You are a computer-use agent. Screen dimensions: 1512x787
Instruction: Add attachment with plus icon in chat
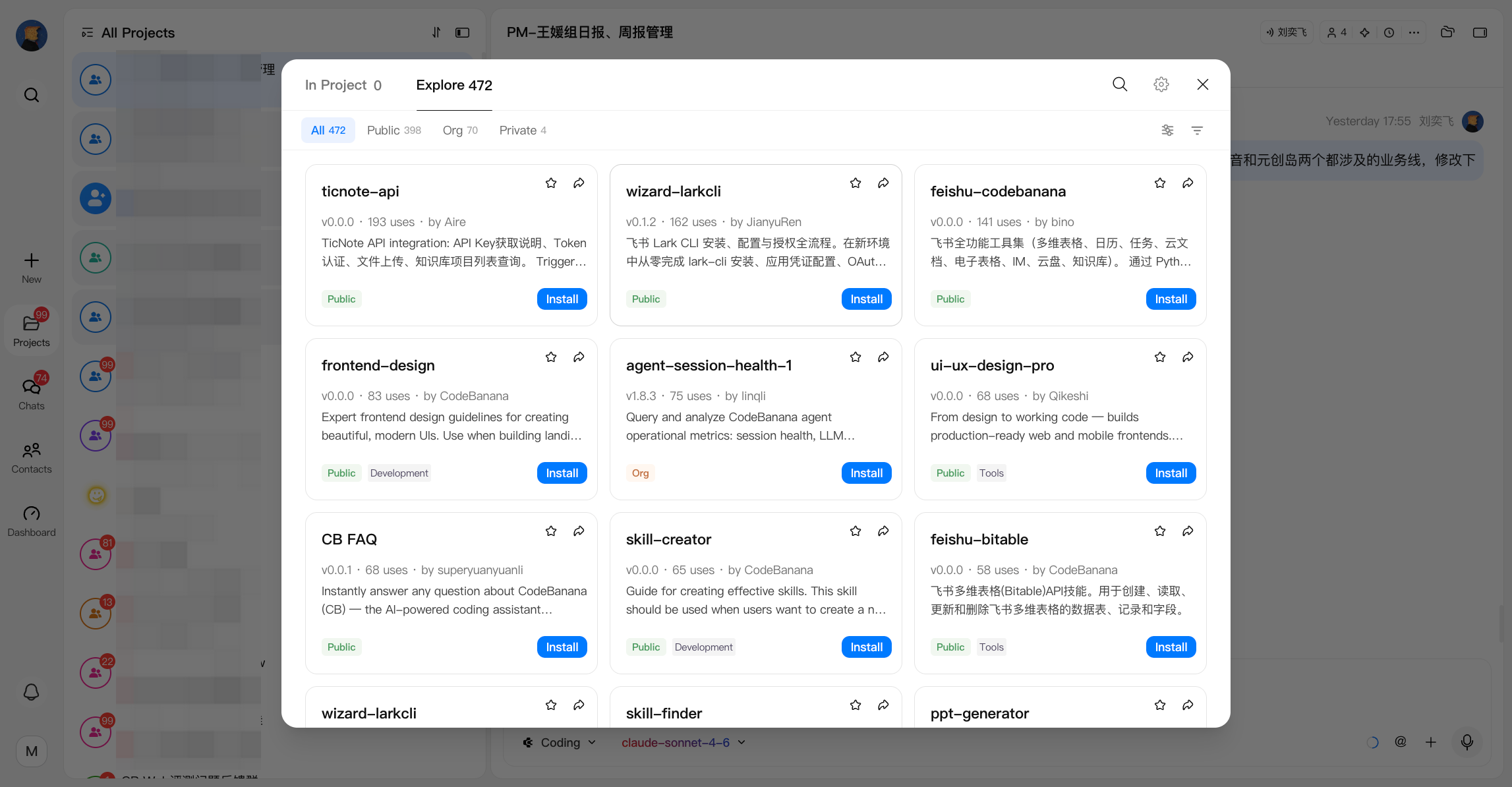1431,743
